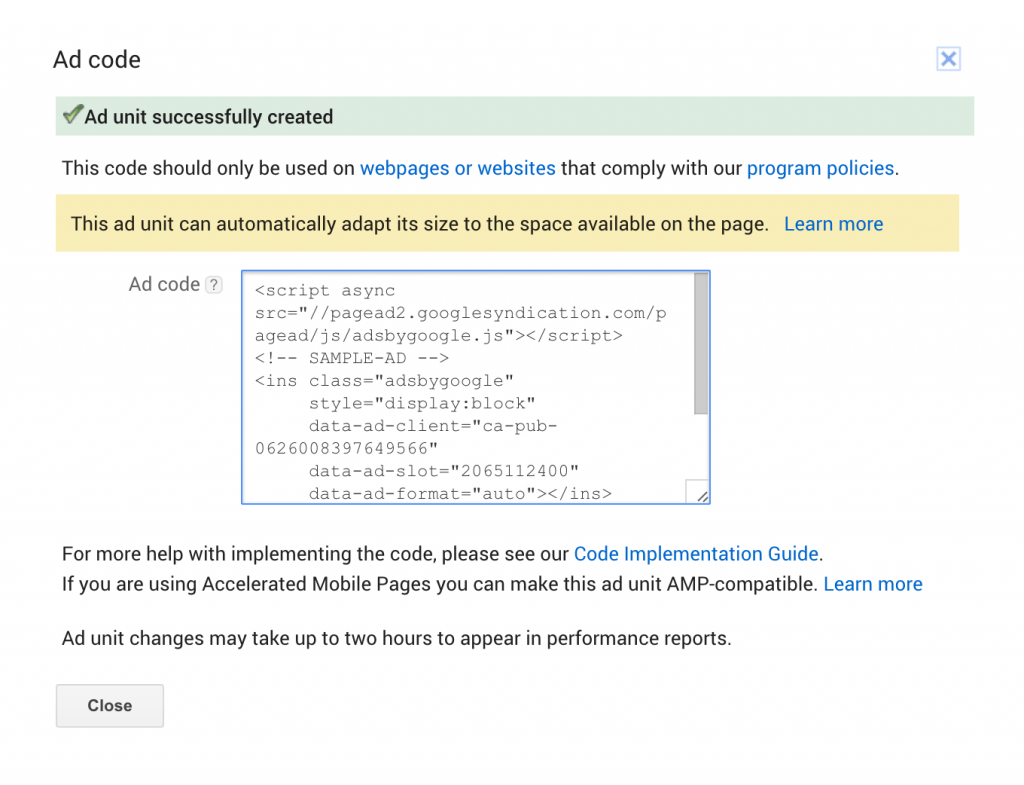1024x785 pixels.
Task: Open the Code Implementation Guide link
Action: [x=696, y=554]
